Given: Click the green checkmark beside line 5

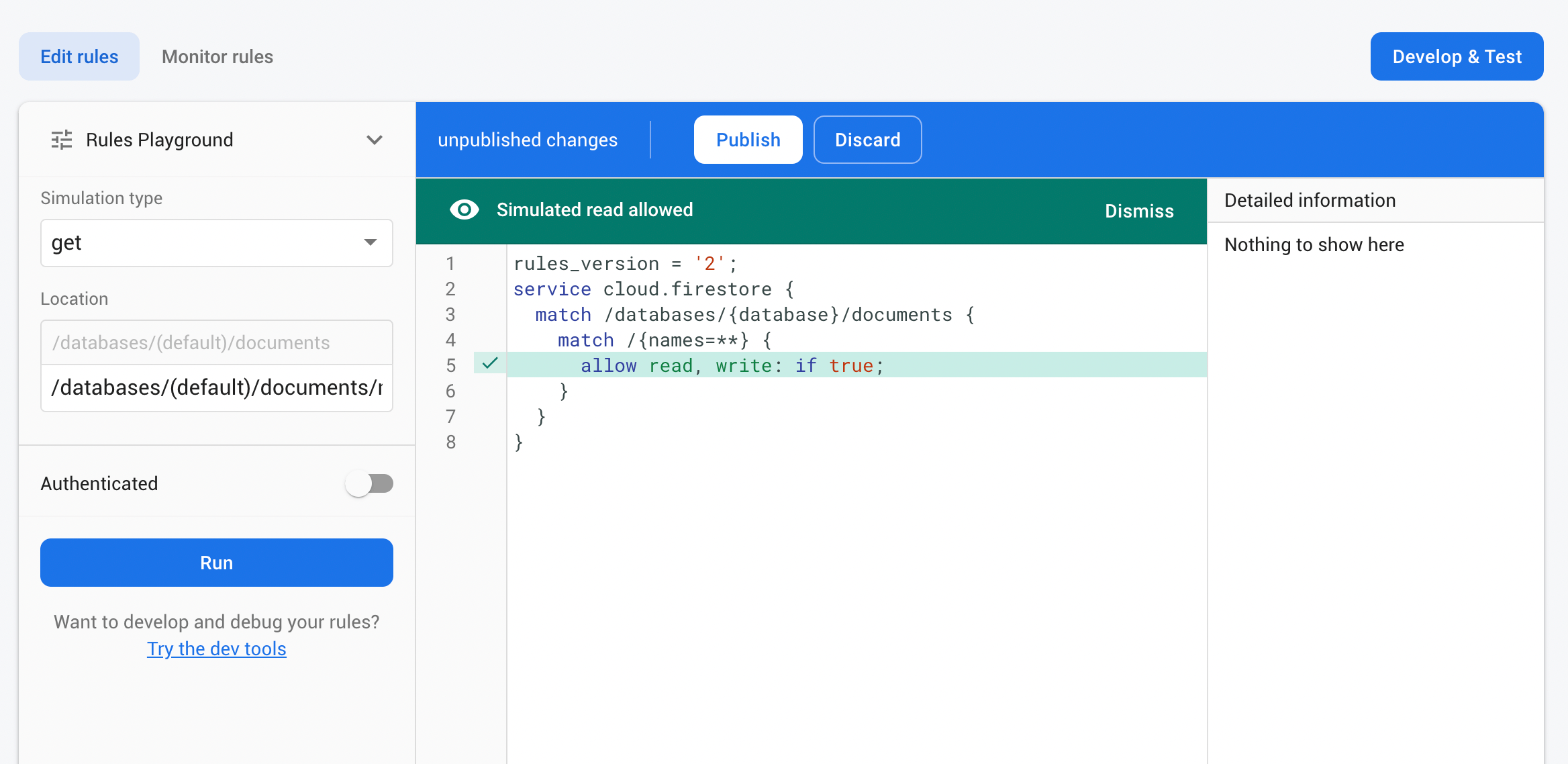Looking at the screenshot, I should pos(490,364).
